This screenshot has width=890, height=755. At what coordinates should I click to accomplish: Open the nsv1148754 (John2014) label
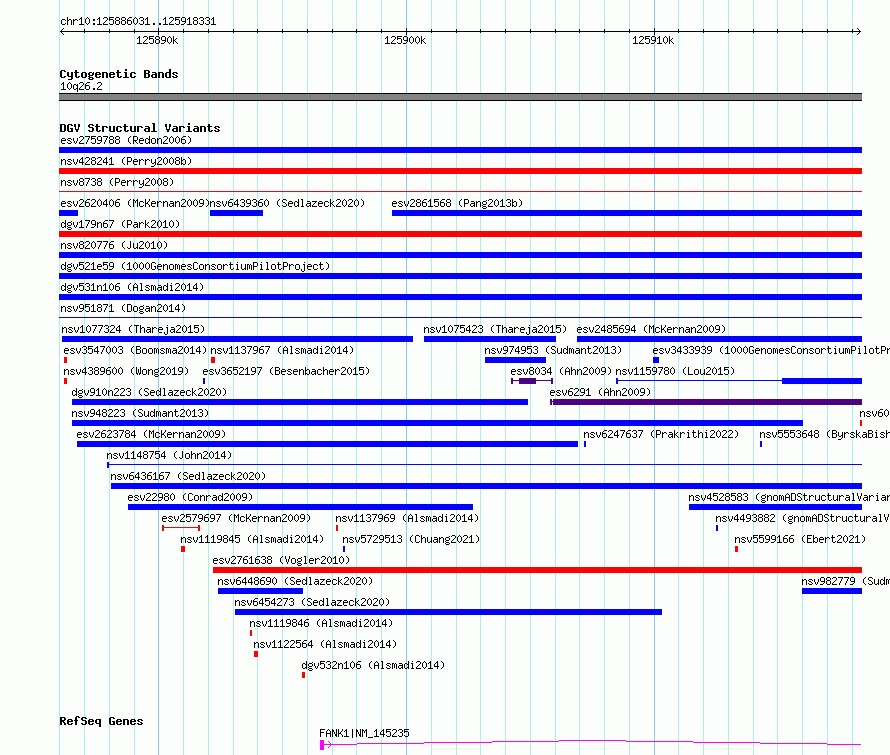169,455
